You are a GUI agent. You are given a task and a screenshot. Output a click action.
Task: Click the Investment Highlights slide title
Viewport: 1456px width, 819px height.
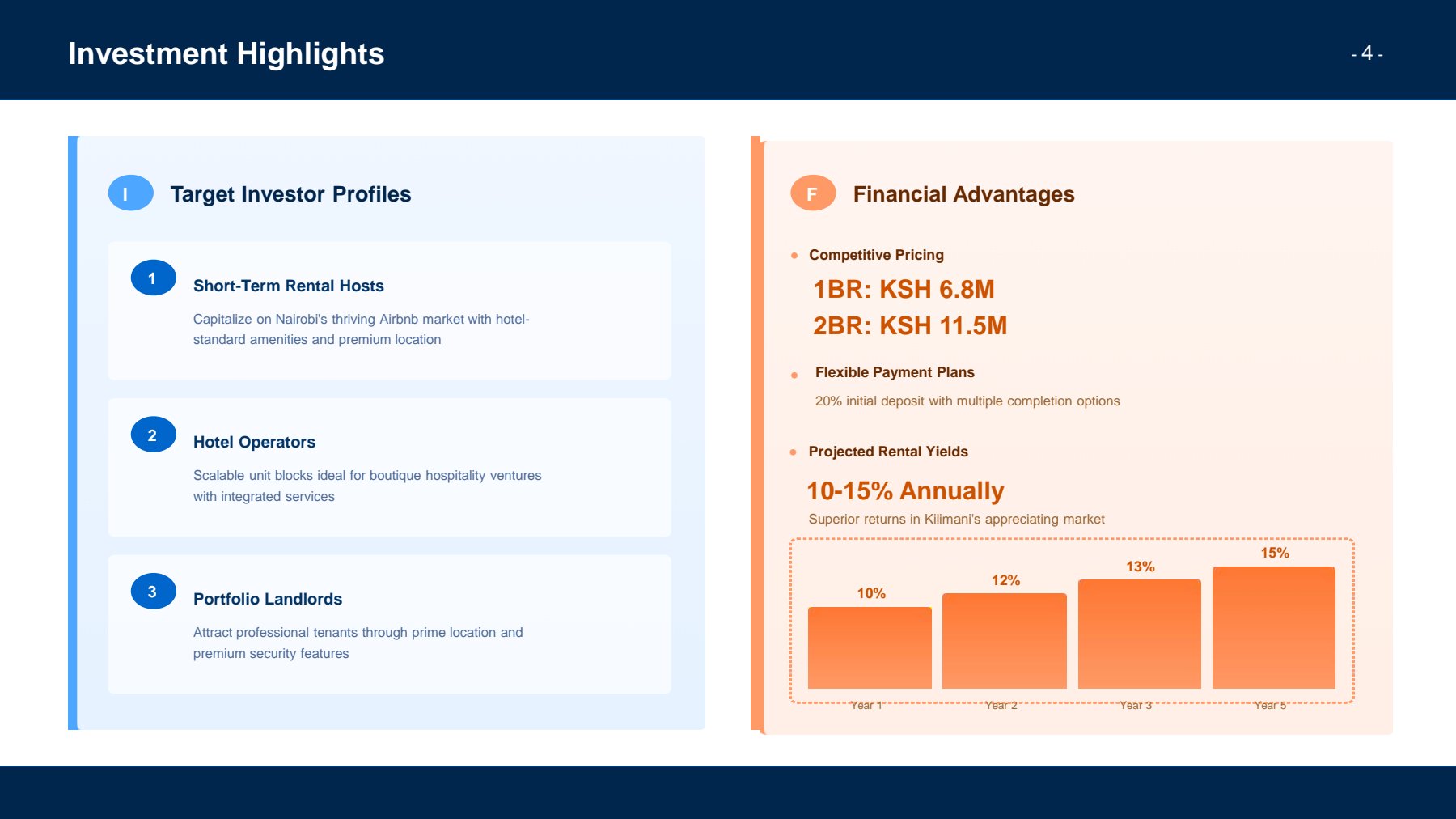(x=226, y=53)
